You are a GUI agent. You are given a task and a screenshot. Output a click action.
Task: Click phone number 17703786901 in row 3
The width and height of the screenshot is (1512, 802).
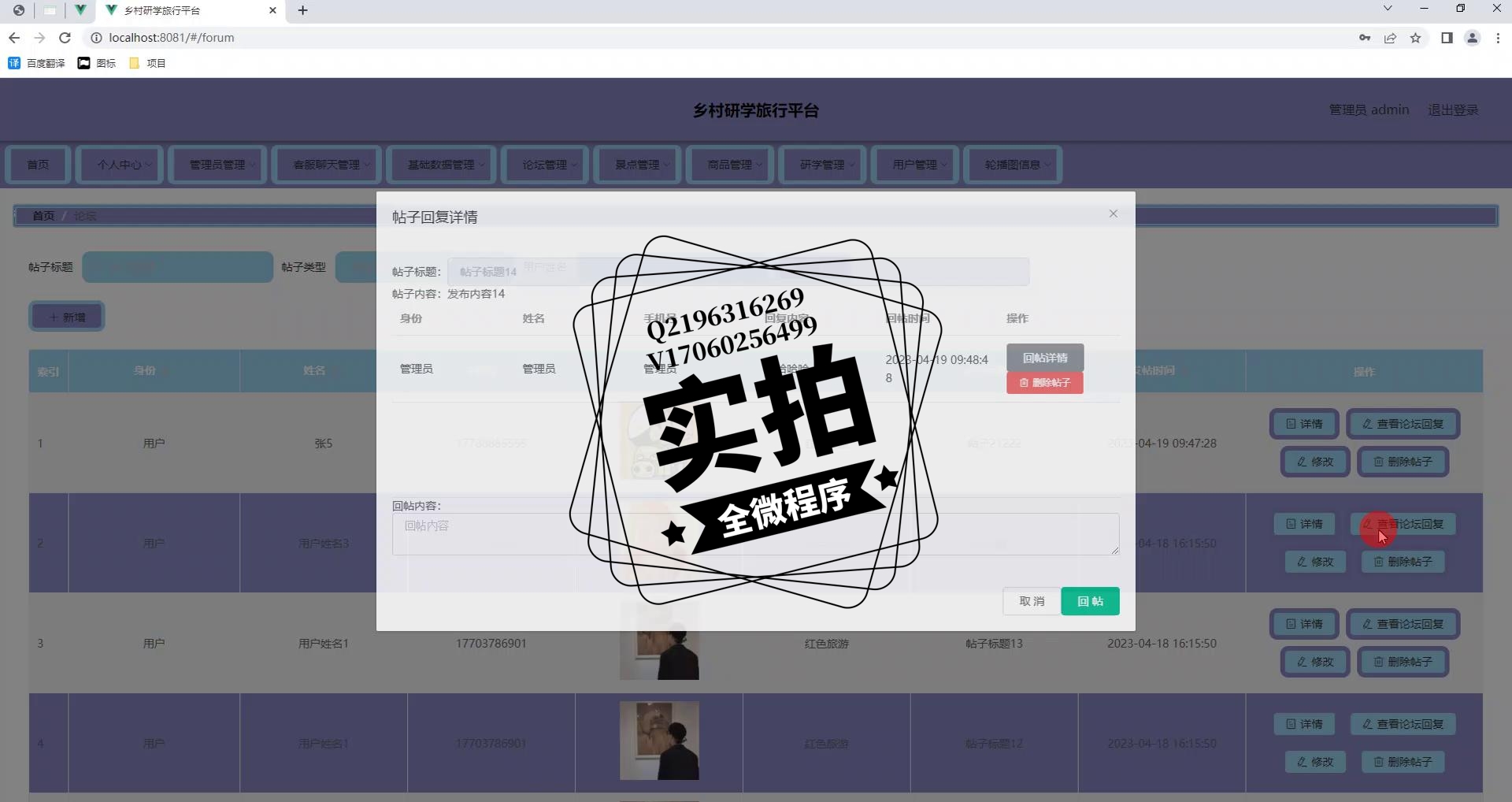(x=491, y=644)
